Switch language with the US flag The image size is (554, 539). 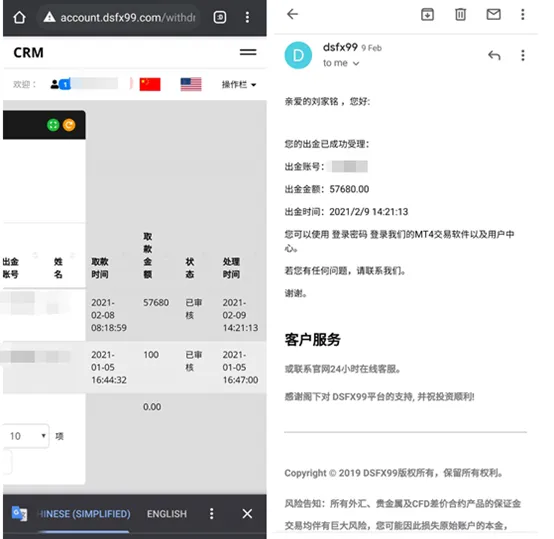pos(191,84)
